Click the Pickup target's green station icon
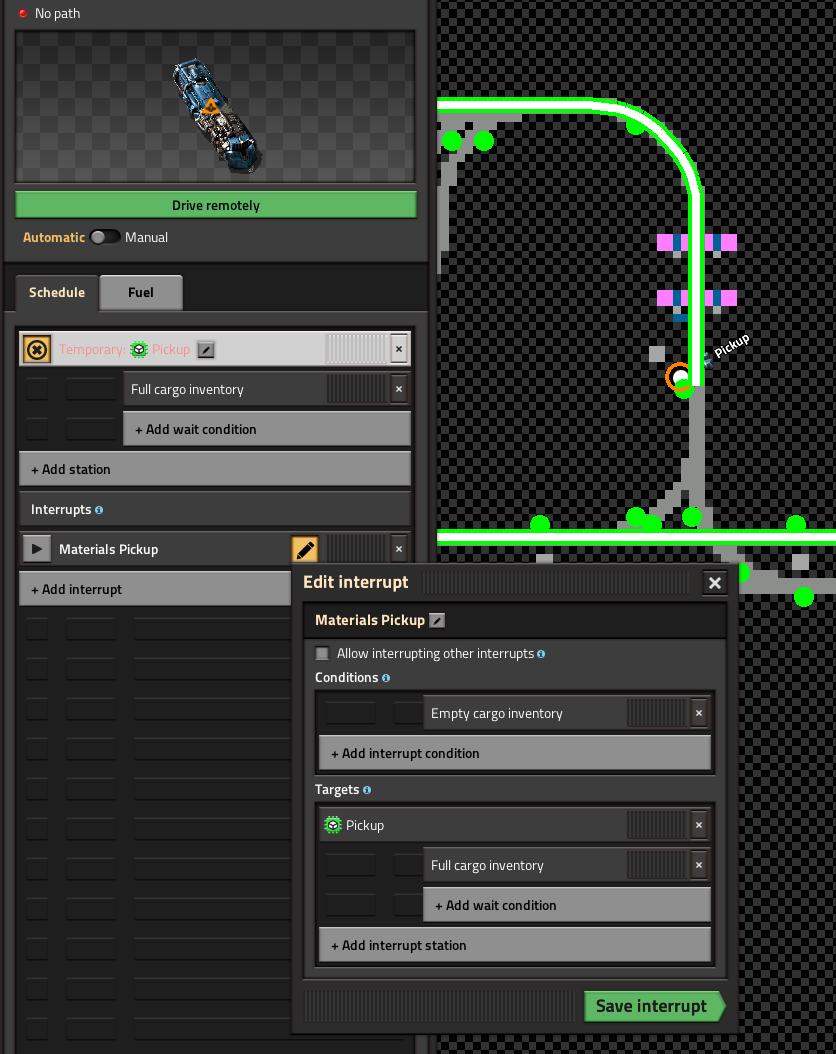The height and width of the screenshot is (1054, 836). (333, 825)
